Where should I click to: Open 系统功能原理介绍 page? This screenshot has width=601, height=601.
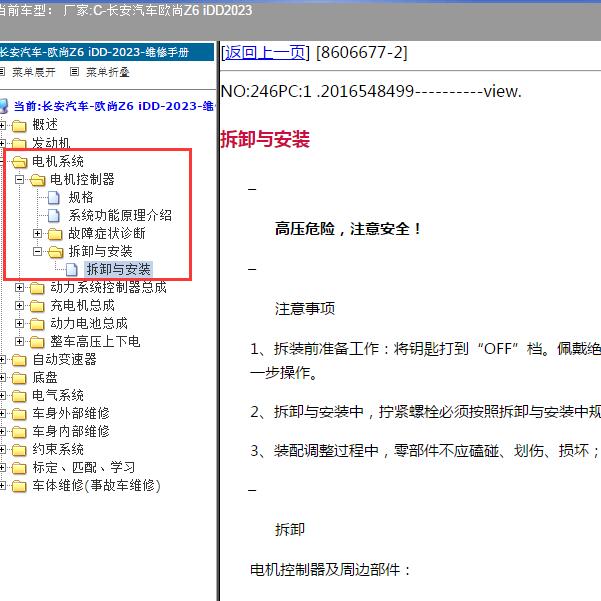(120, 215)
